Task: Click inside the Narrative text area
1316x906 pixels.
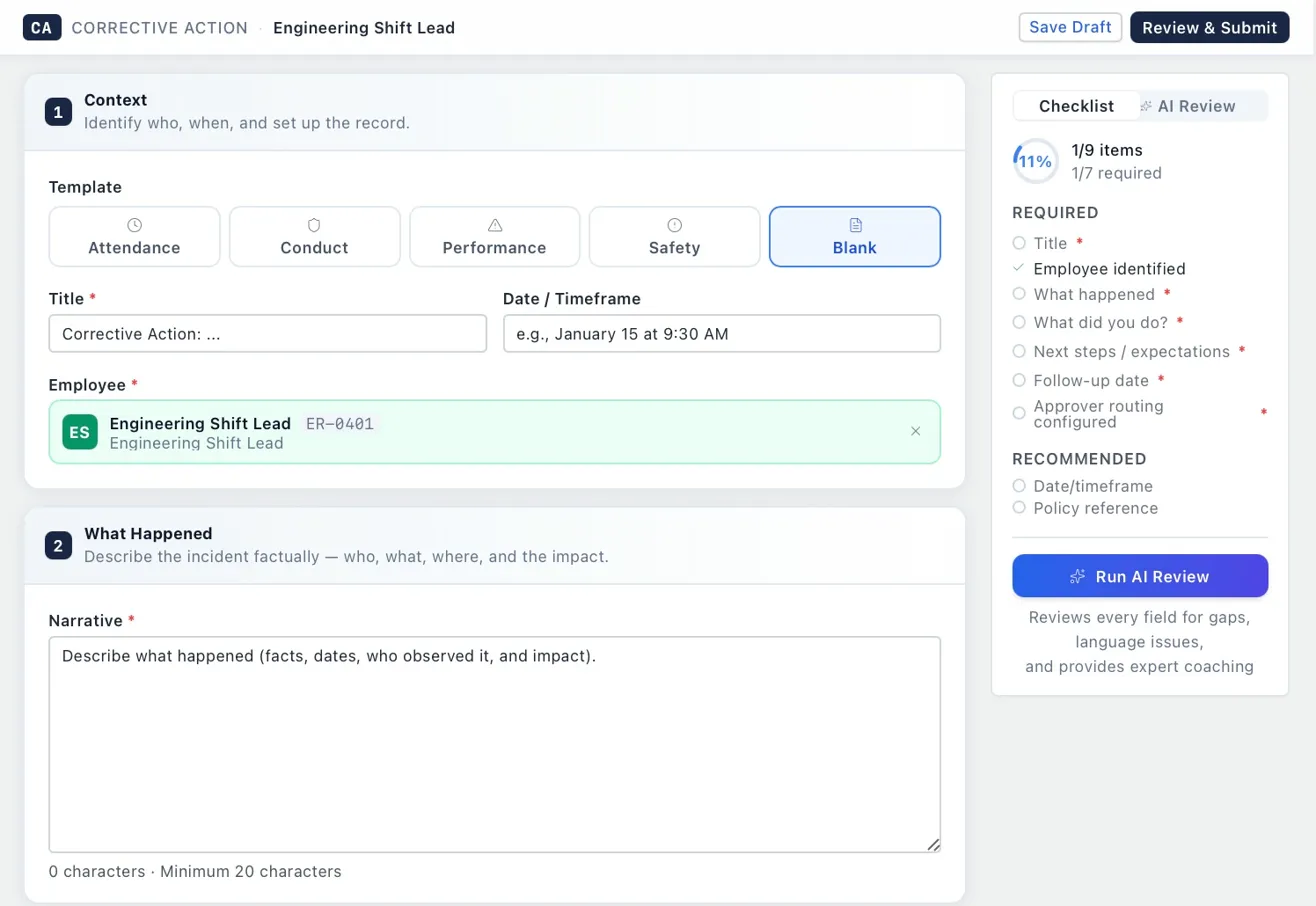Action: 494,740
